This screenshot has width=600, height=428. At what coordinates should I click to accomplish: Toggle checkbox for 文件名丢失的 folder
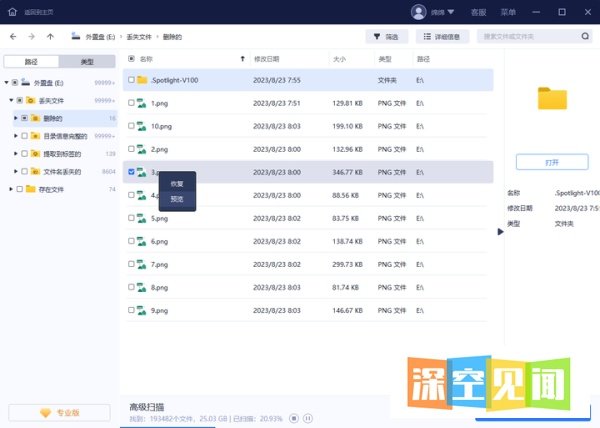tap(24, 171)
